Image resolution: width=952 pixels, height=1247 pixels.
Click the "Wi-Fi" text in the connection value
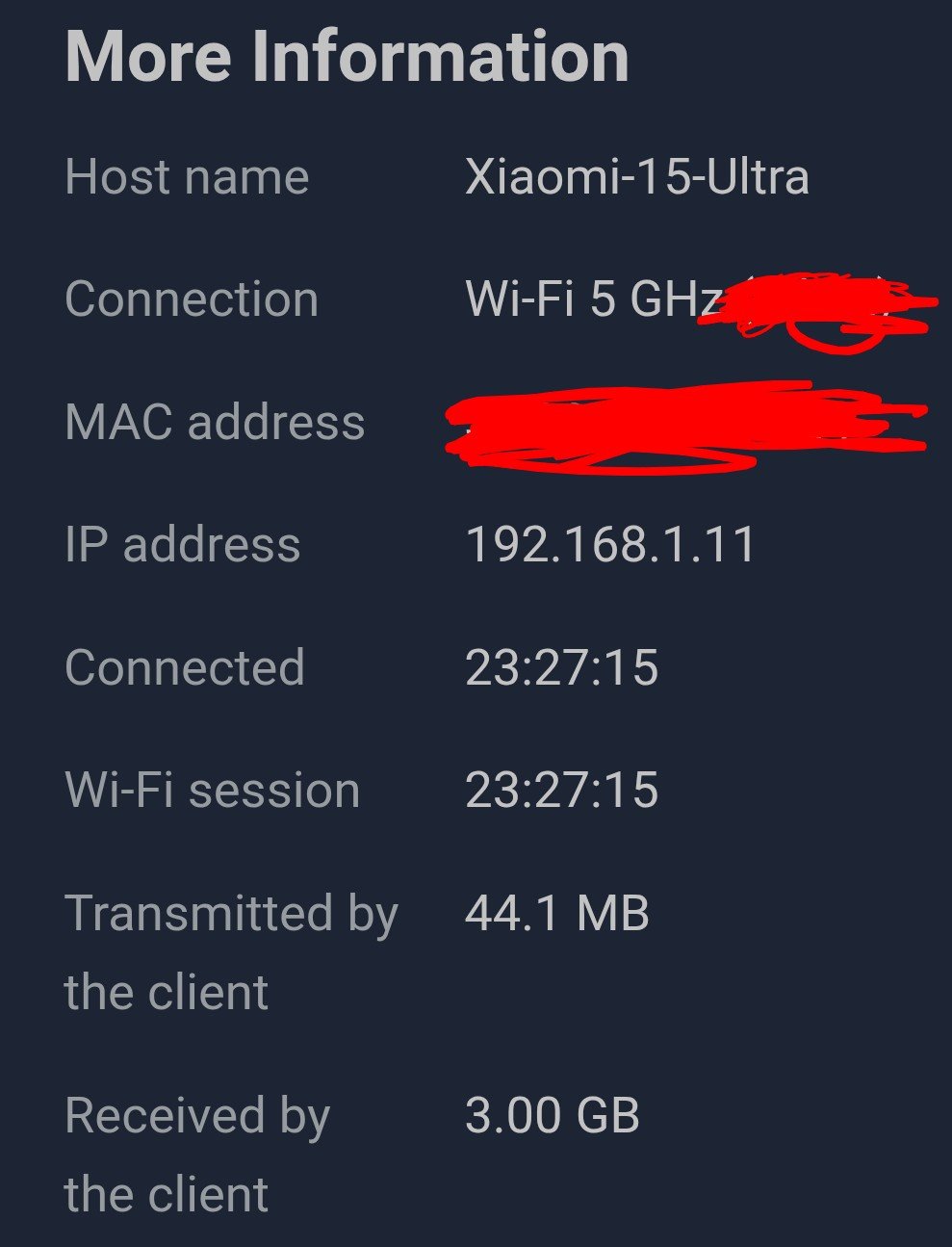tap(520, 299)
